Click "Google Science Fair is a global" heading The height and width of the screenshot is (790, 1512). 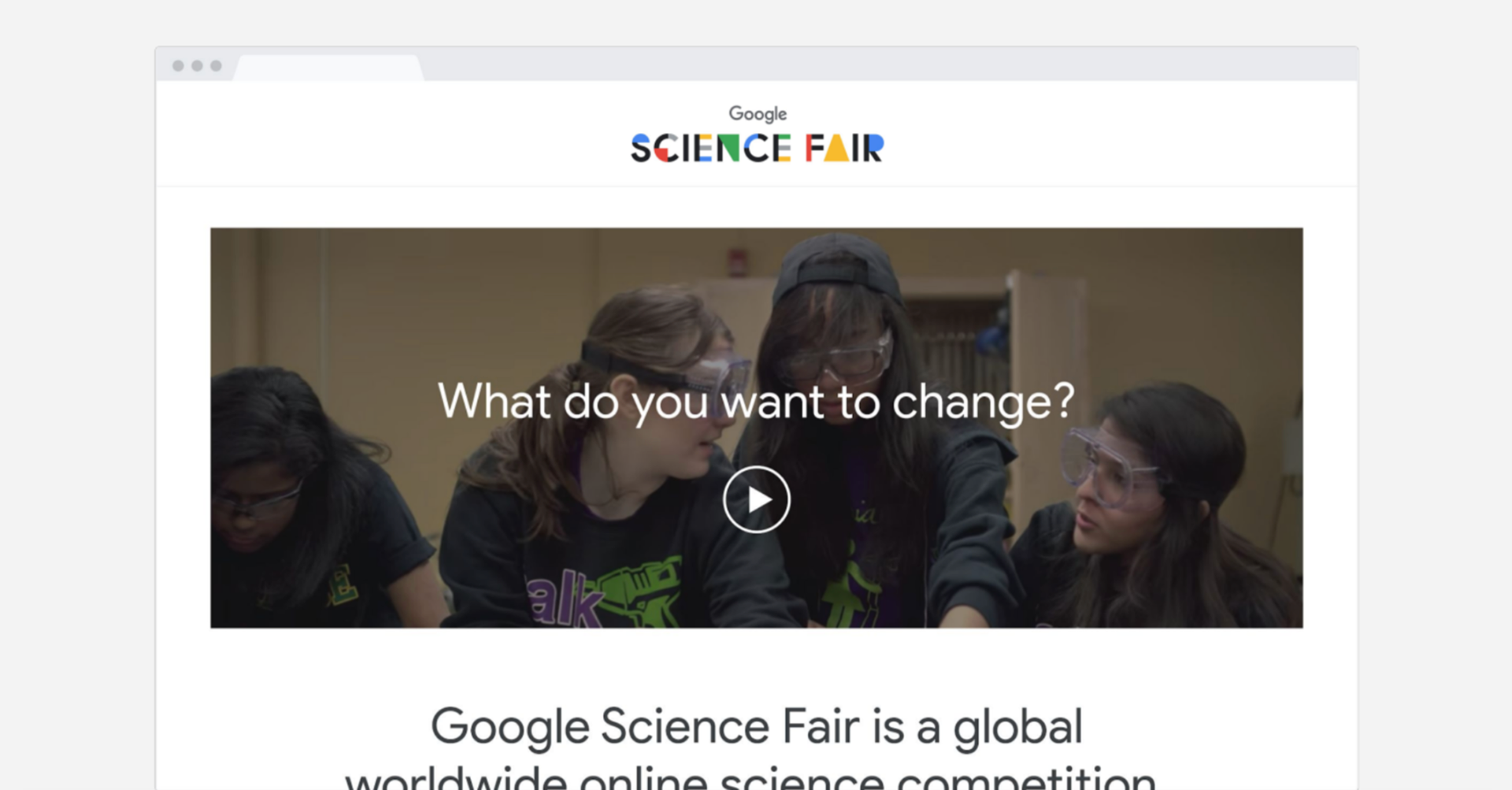(756, 726)
